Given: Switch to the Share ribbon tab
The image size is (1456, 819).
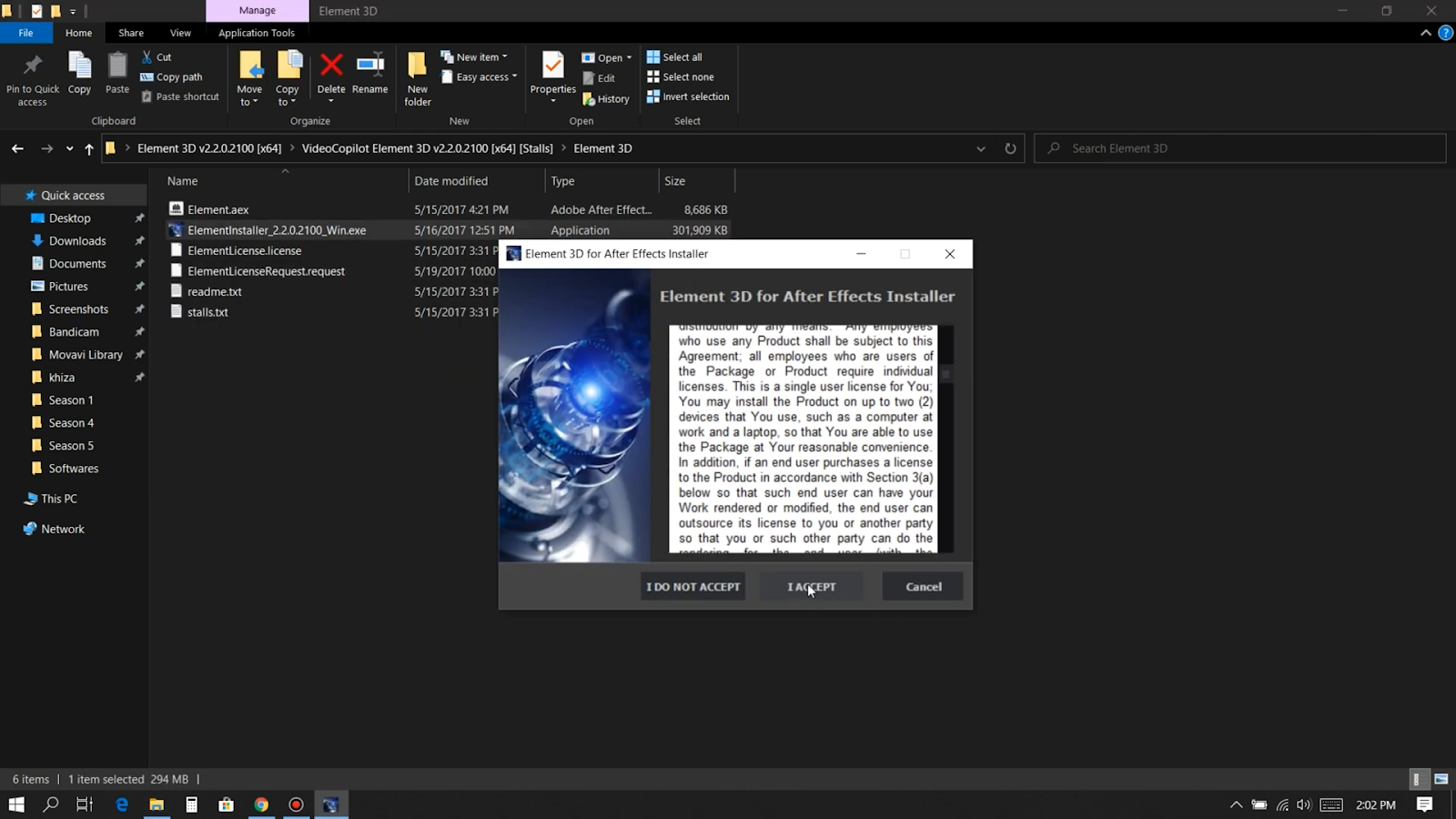Looking at the screenshot, I should pyautogui.click(x=131, y=33).
